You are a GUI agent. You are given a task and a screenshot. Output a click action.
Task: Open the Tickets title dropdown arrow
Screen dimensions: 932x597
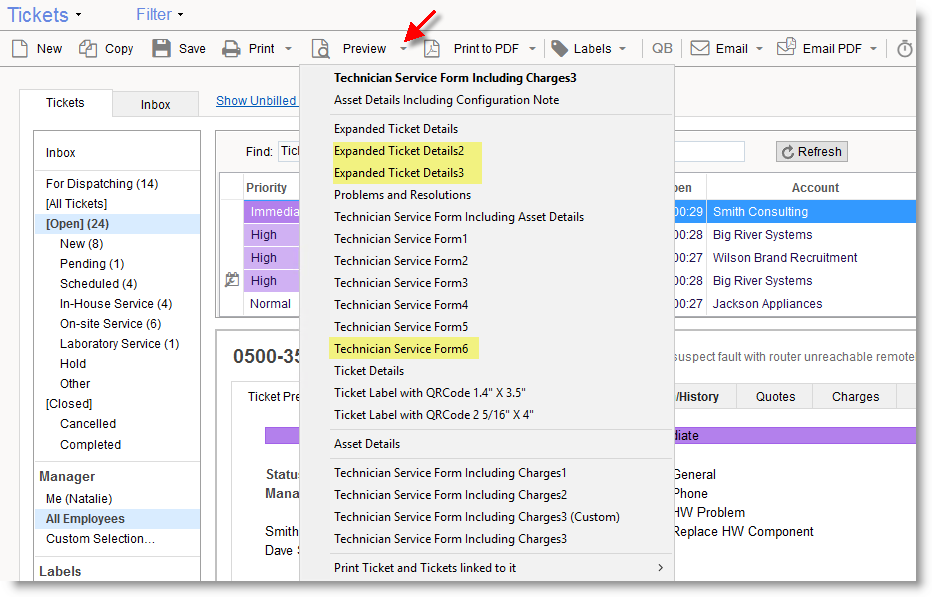(x=79, y=15)
